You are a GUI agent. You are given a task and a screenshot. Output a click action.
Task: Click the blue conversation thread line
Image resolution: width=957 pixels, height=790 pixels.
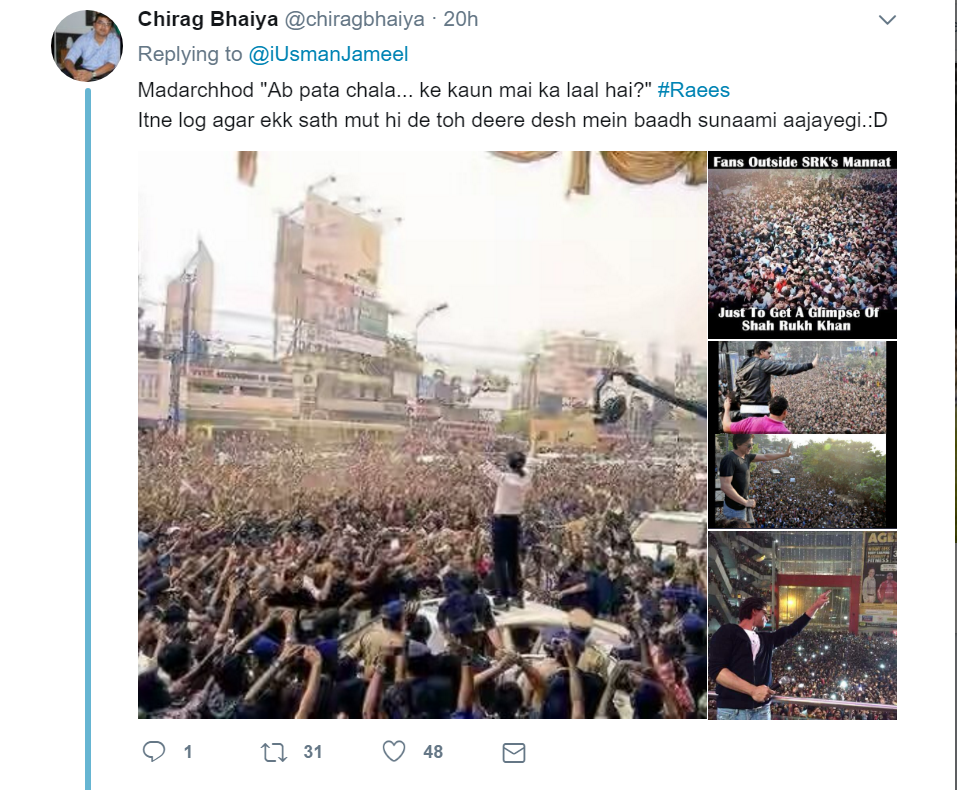coord(87,440)
